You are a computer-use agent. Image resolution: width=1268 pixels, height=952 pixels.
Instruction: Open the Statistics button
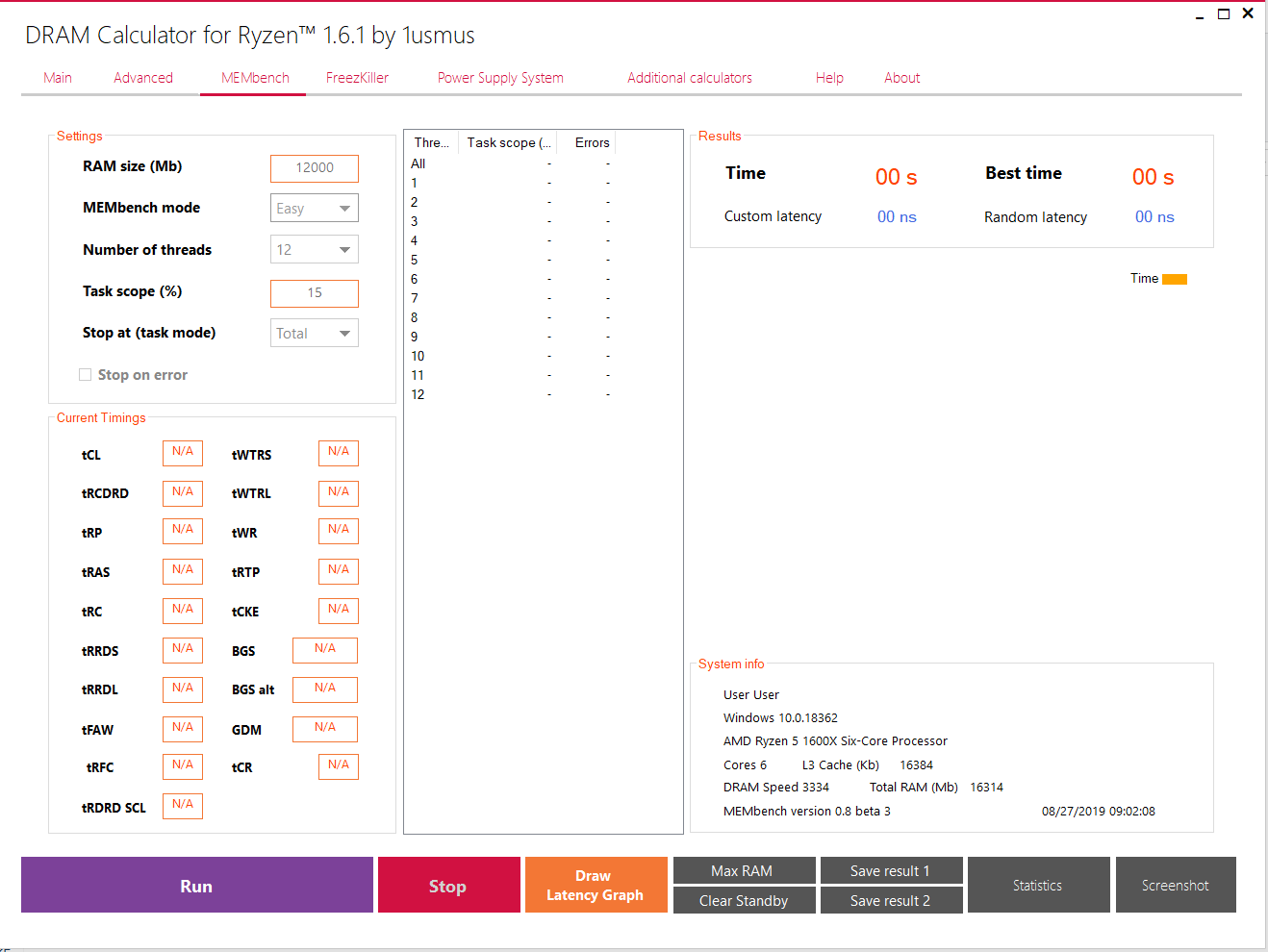(1039, 885)
